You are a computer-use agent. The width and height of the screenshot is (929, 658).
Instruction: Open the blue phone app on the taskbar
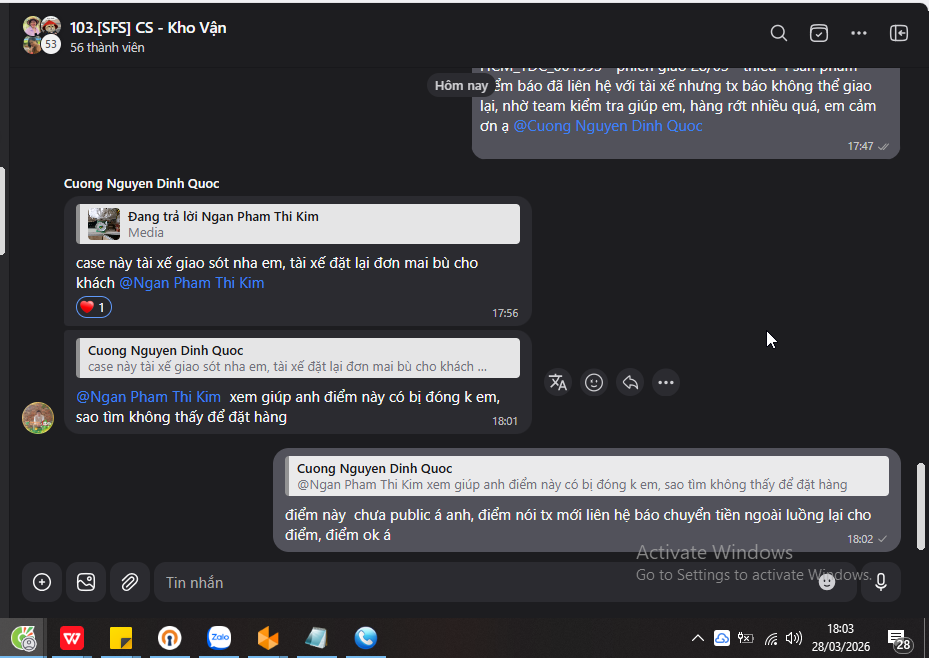366,638
